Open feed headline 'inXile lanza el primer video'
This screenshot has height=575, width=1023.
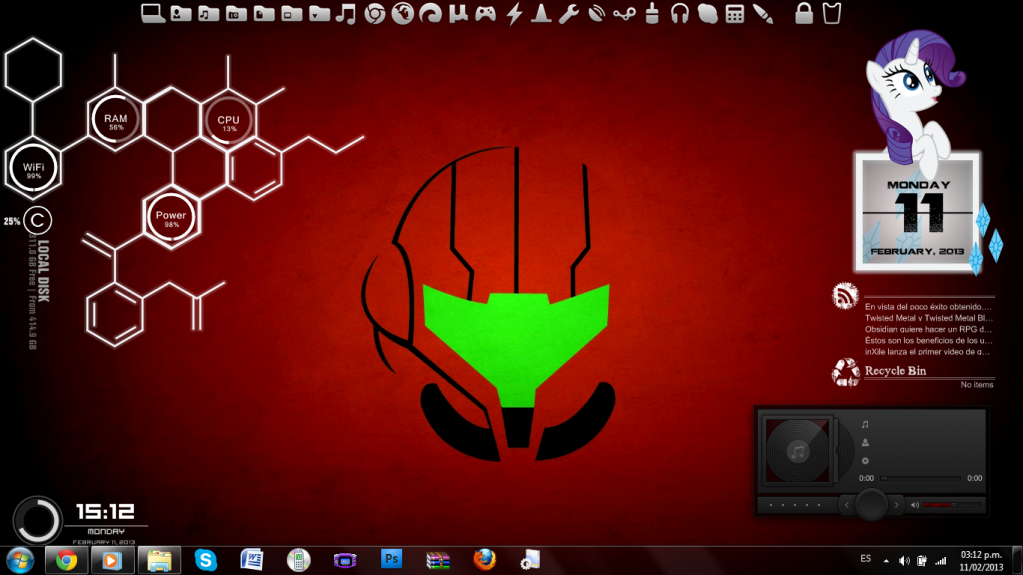point(928,351)
